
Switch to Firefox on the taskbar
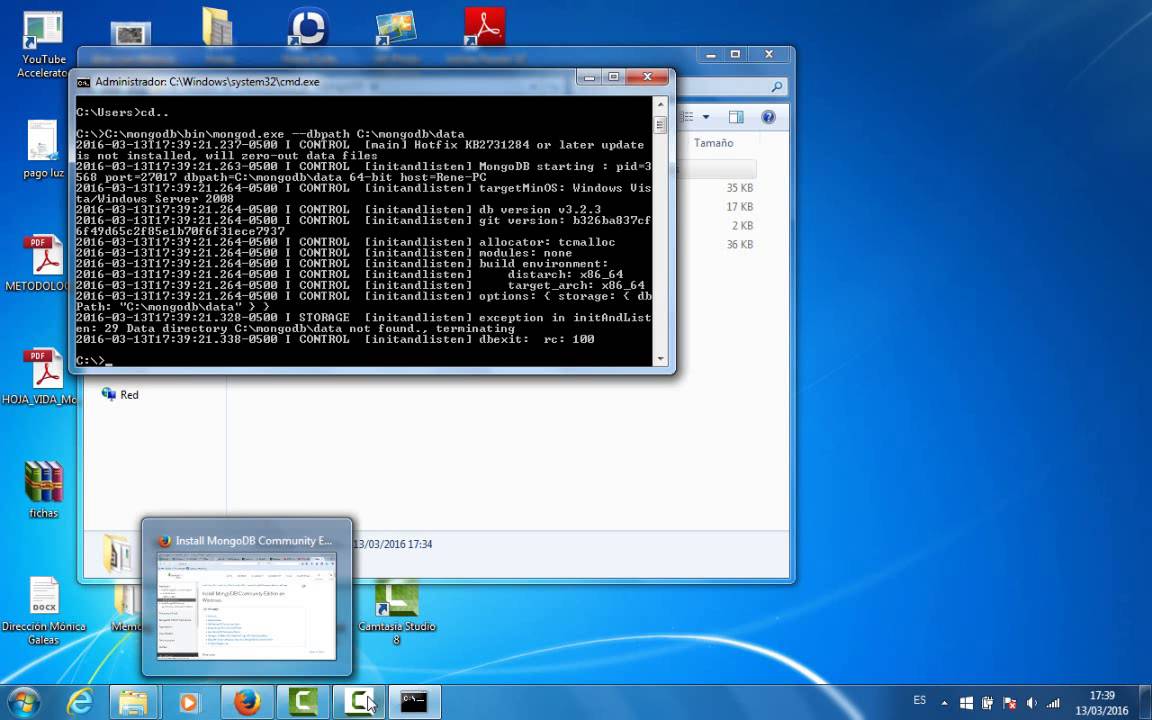(x=247, y=702)
